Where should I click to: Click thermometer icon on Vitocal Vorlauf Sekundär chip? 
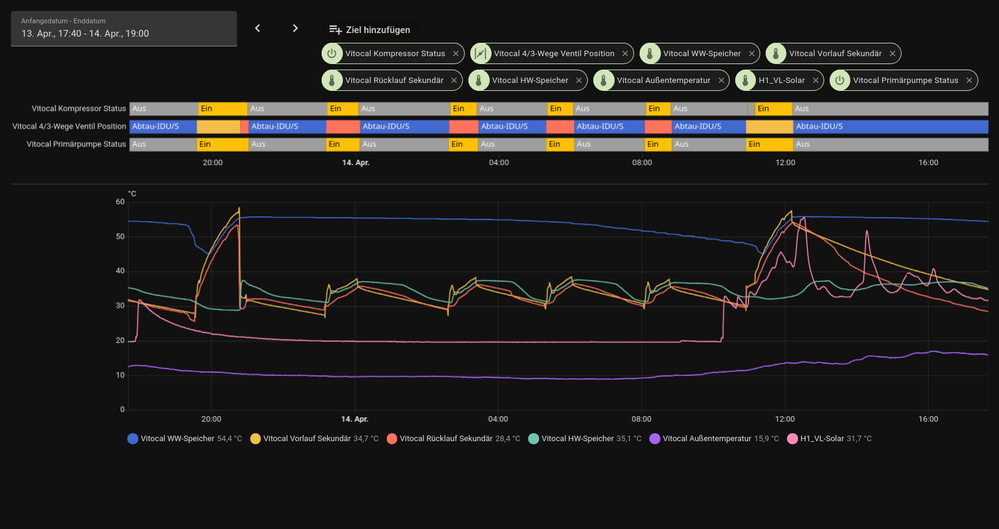click(x=776, y=54)
